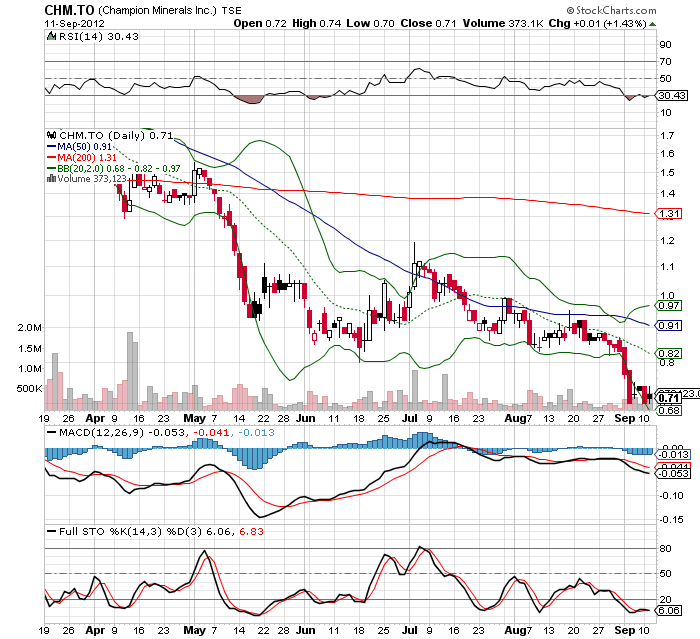Click the Volume 373,123 legend entry
Viewport: 700px width, 639px height.
[x=87, y=179]
